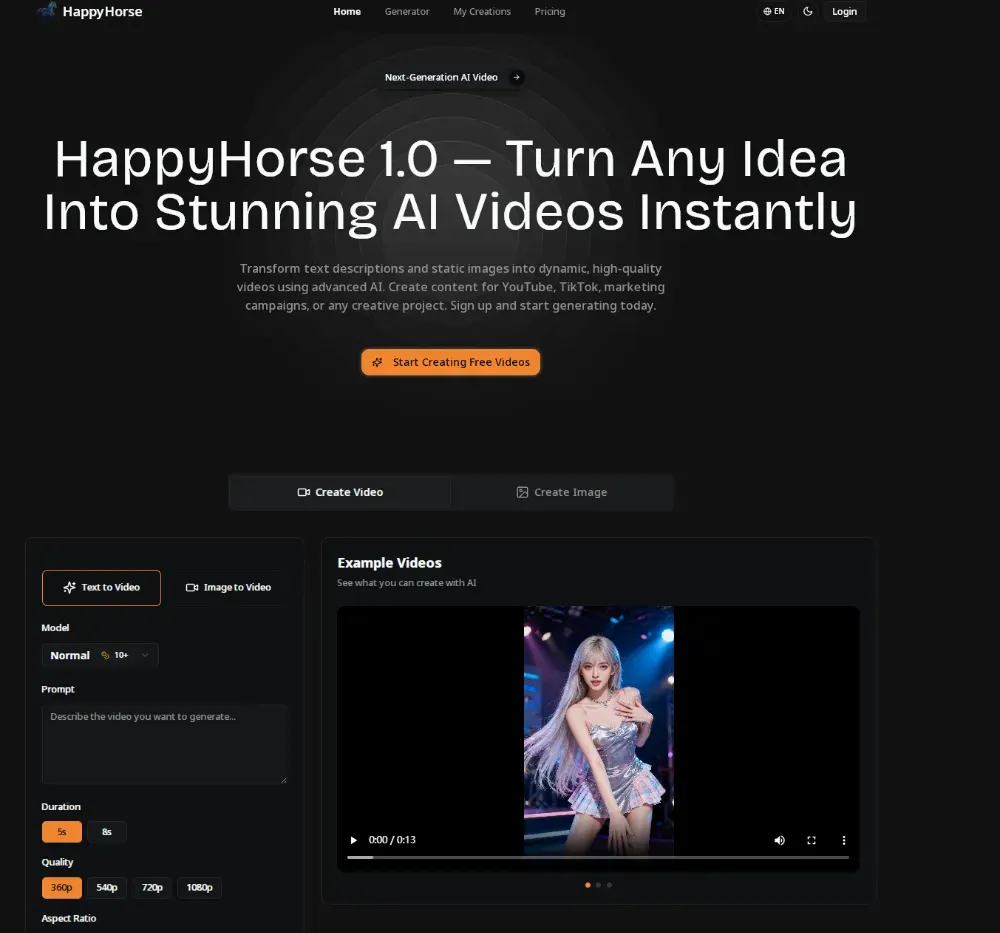
Task: Play the example video
Action: pyautogui.click(x=353, y=840)
